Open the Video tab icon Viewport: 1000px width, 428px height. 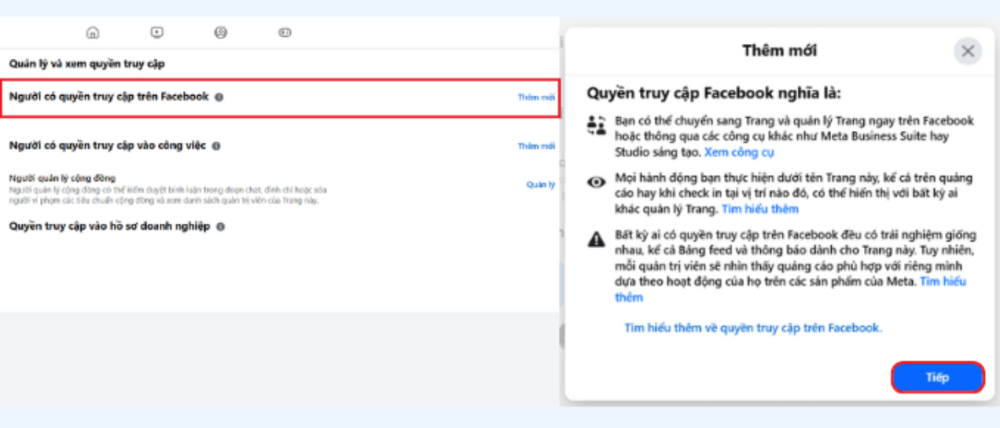(157, 33)
